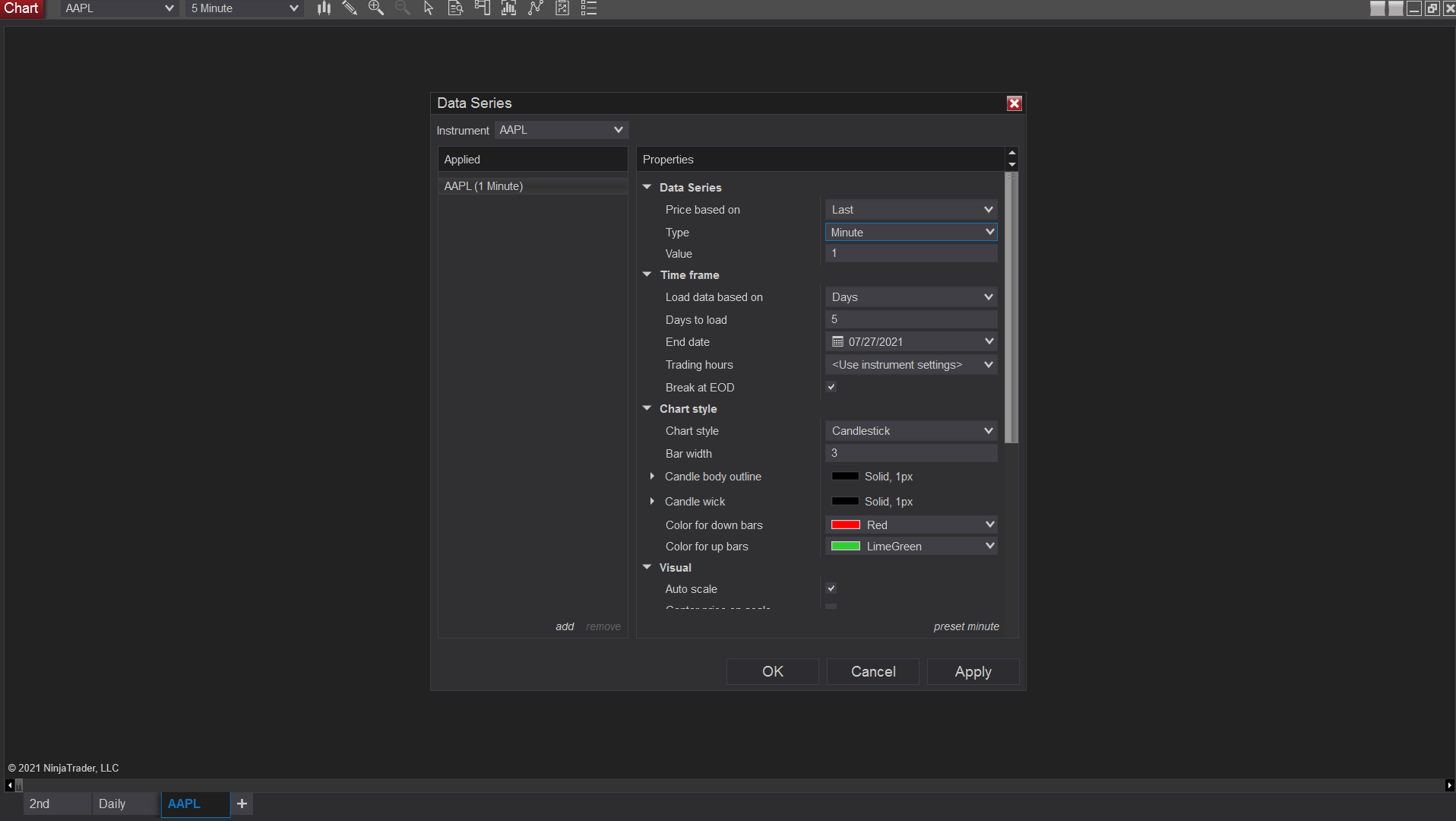Open the Indicators line graph icon

click(x=536, y=8)
